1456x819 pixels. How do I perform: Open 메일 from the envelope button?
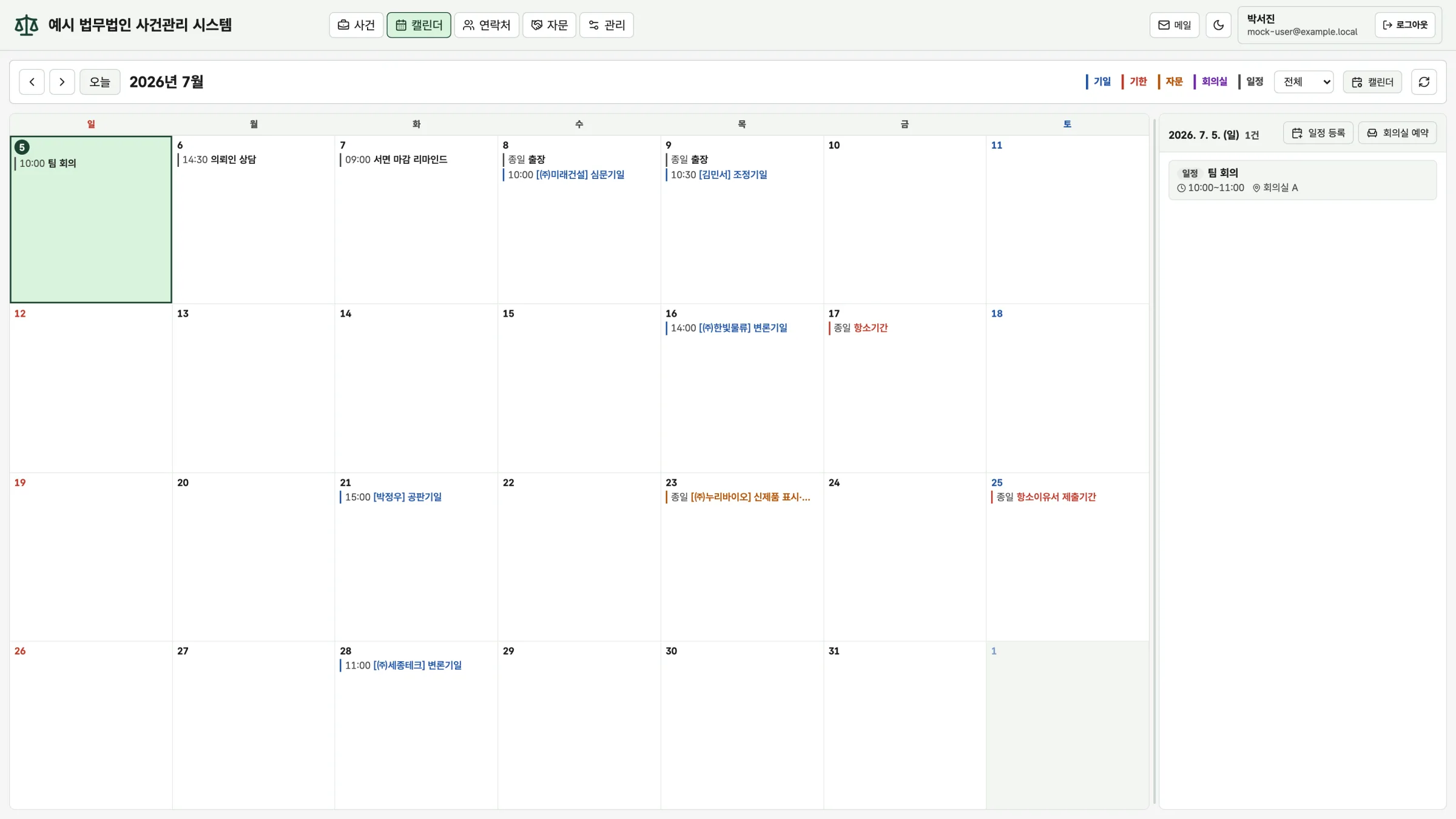tap(1175, 25)
